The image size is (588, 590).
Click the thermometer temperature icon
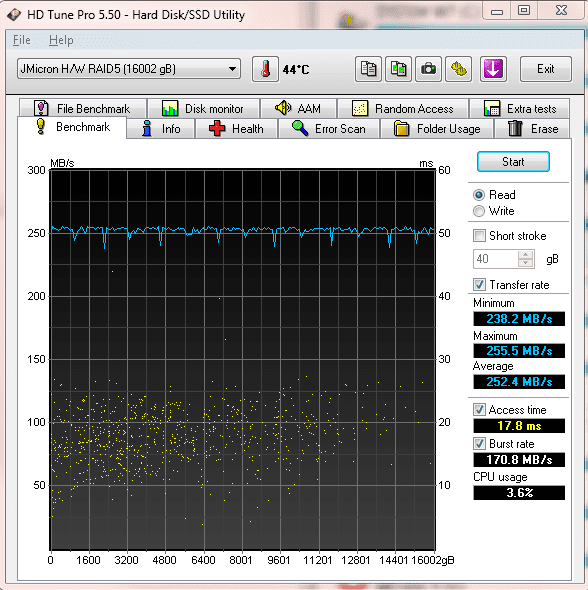(x=265, y=69)
